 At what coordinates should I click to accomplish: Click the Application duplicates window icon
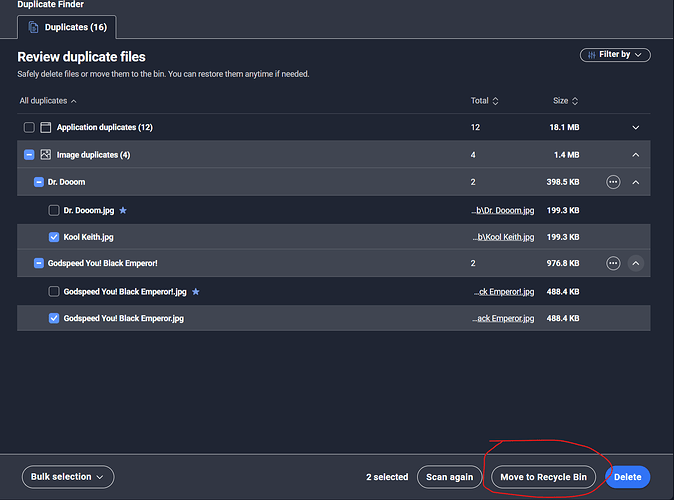[46, 127]
